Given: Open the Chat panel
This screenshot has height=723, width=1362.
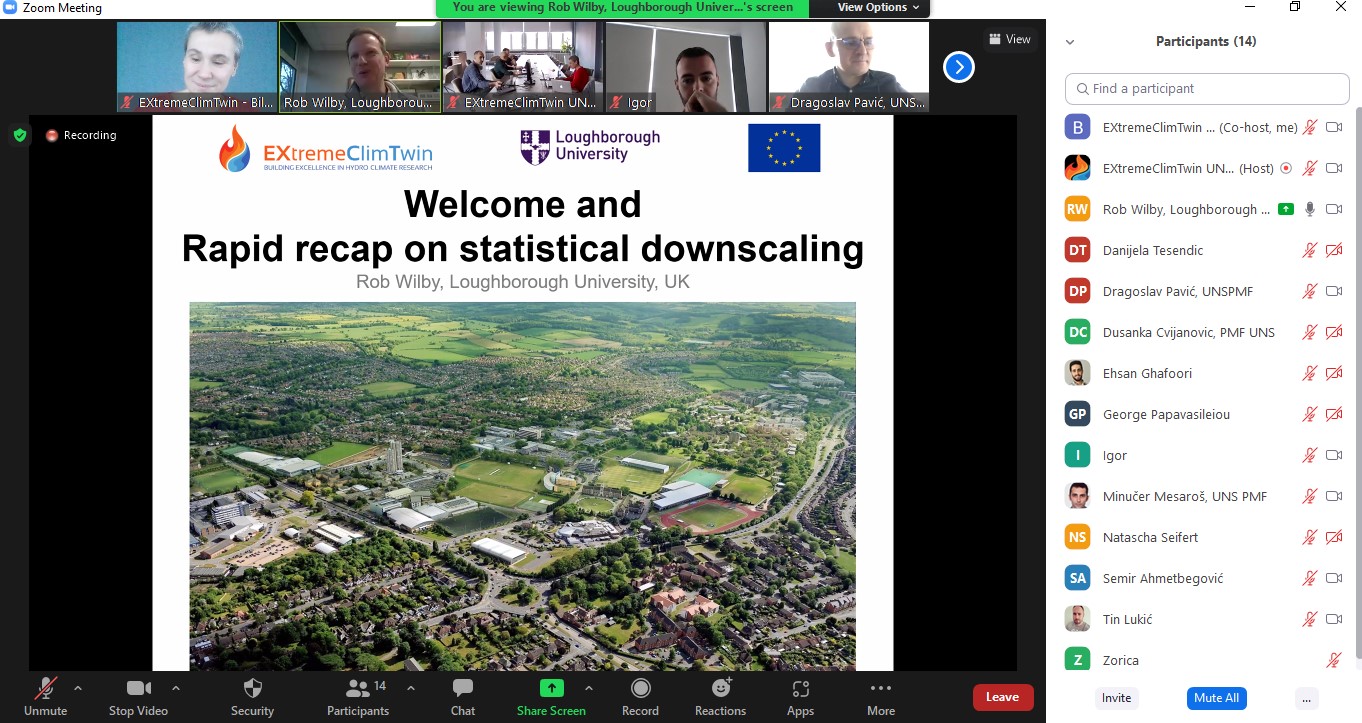Looking at the screenshot, I should tap(462, 689).
